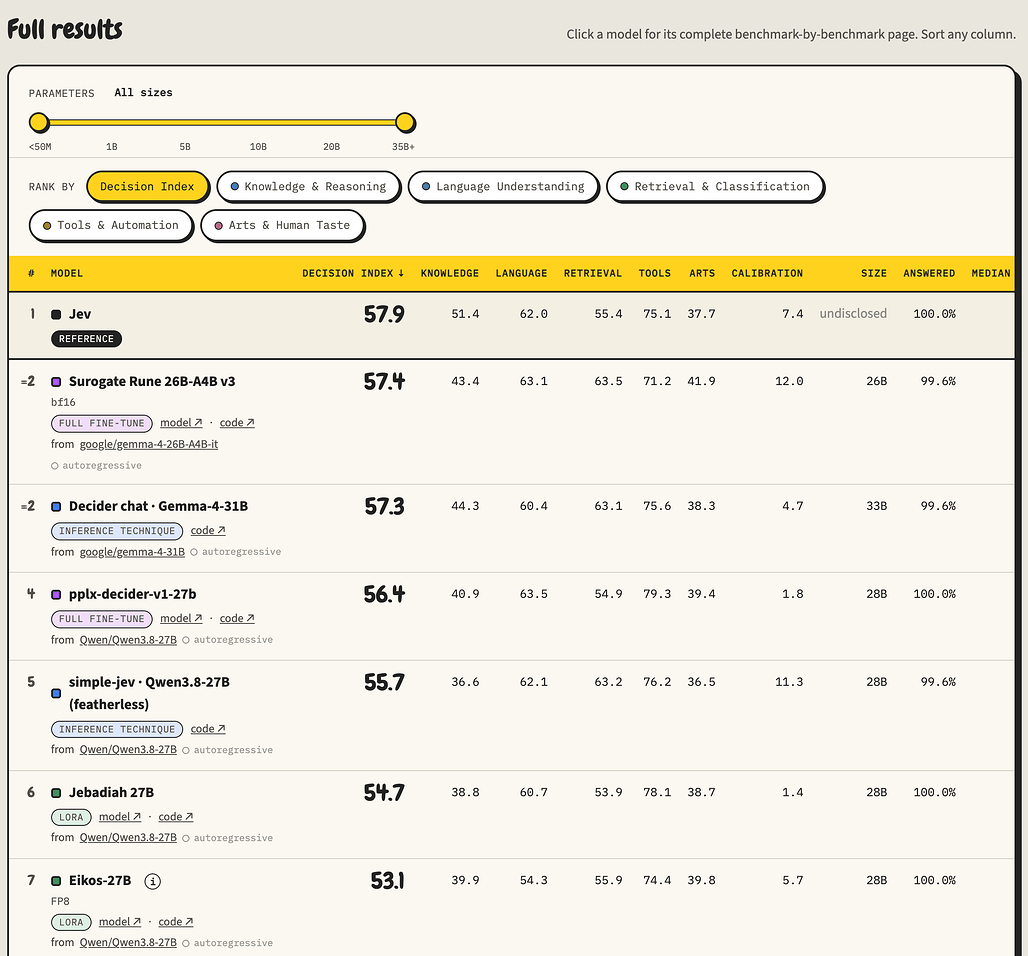This screenshot has height=956, width=1028.
Task: Sort by the Decision Index column header
Action: coord(353,273)
